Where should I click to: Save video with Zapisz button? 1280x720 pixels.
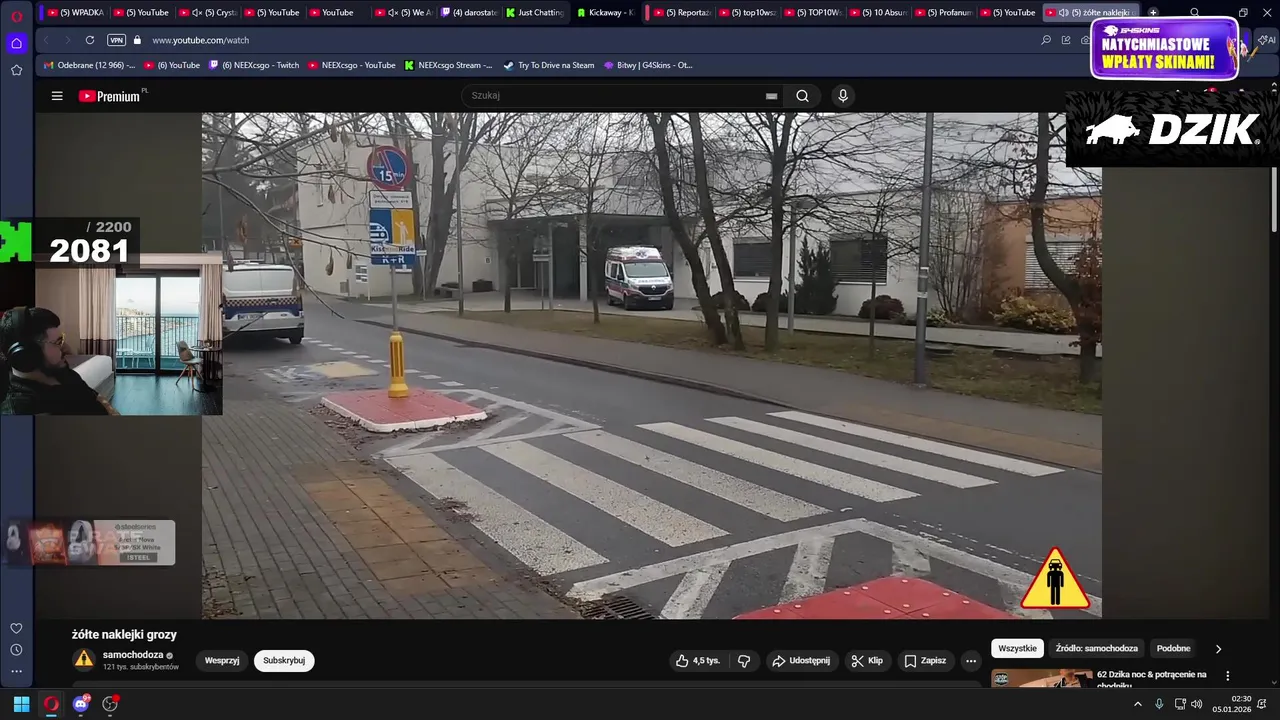tap(925, 661)
